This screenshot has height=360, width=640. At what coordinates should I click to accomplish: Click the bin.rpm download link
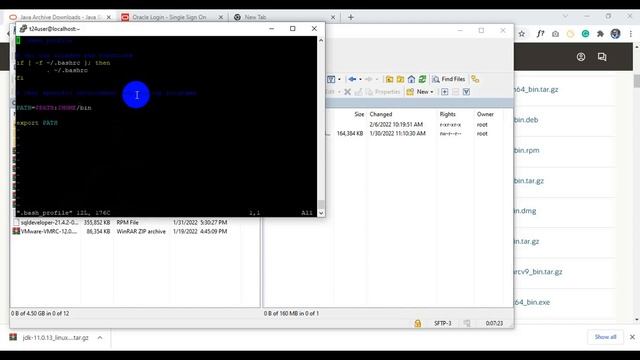(x=527, y=150)
